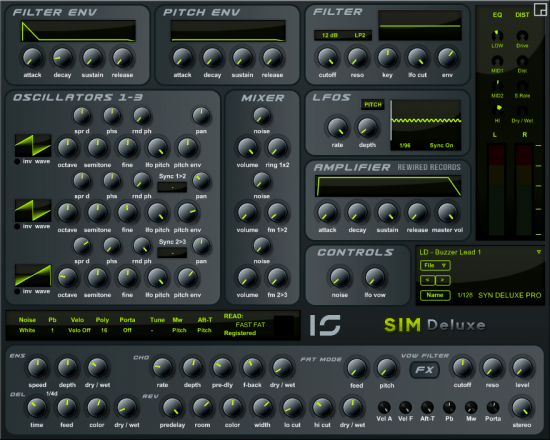Viewport: 550px width, 440px height.
Task: Go to next preset with > button
Action: pos(443,280)
